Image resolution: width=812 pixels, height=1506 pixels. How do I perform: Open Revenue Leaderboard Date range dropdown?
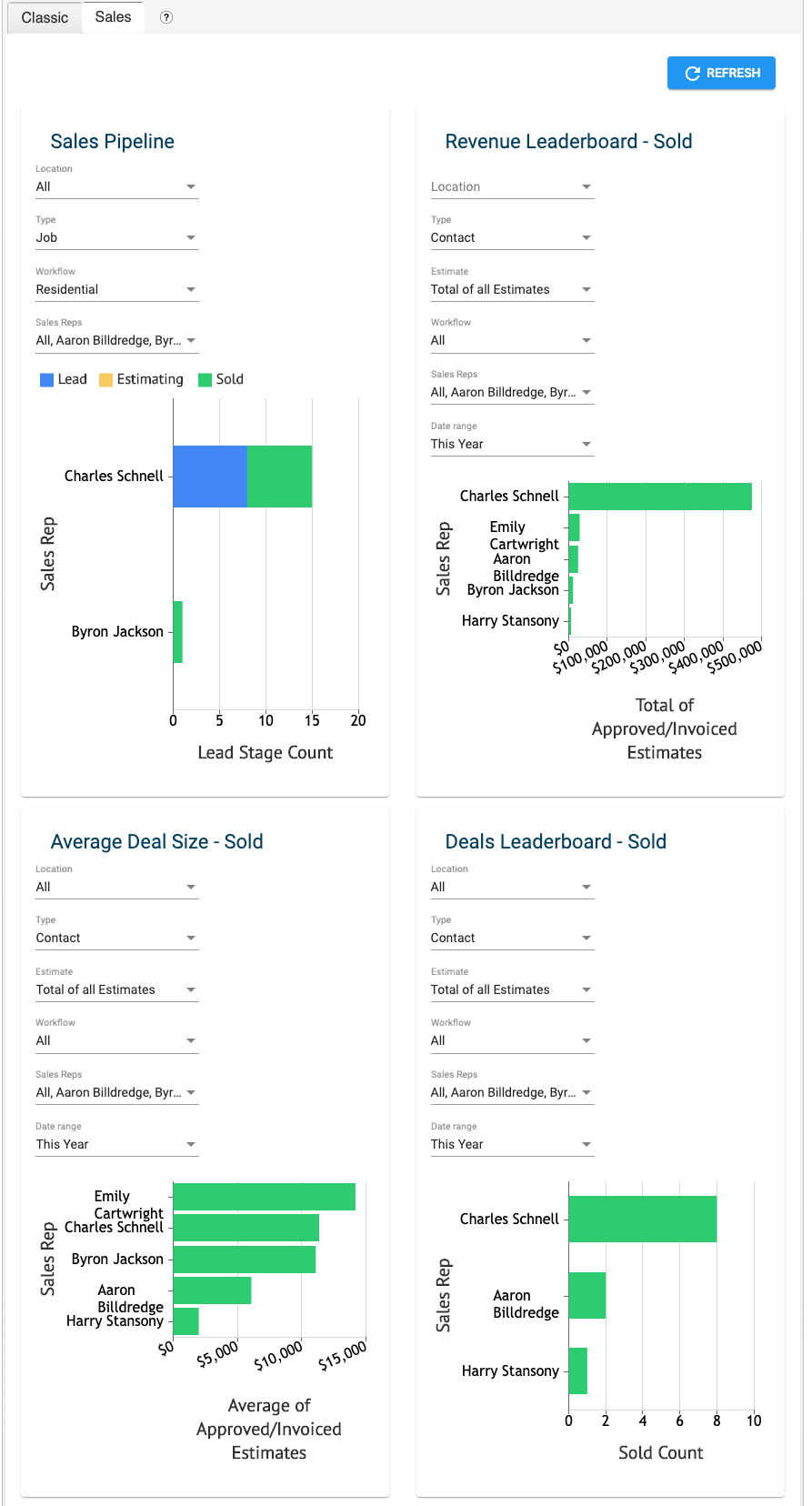[512, 444]
